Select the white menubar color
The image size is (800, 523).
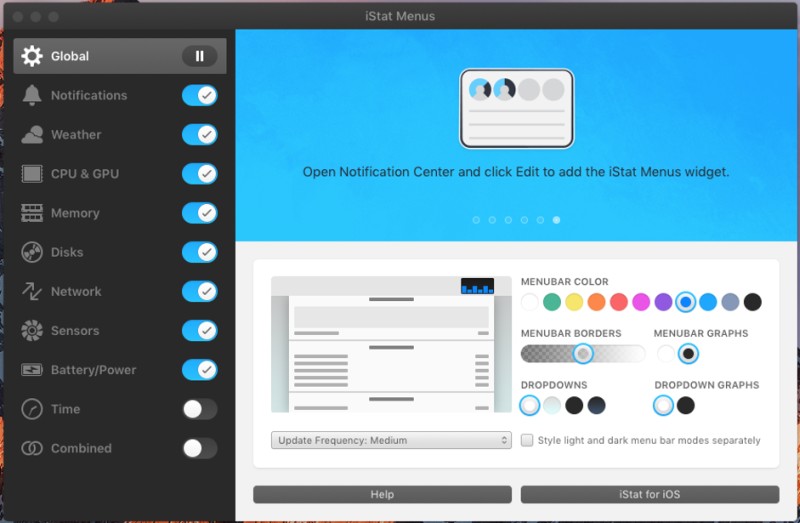tap(530, 302)
